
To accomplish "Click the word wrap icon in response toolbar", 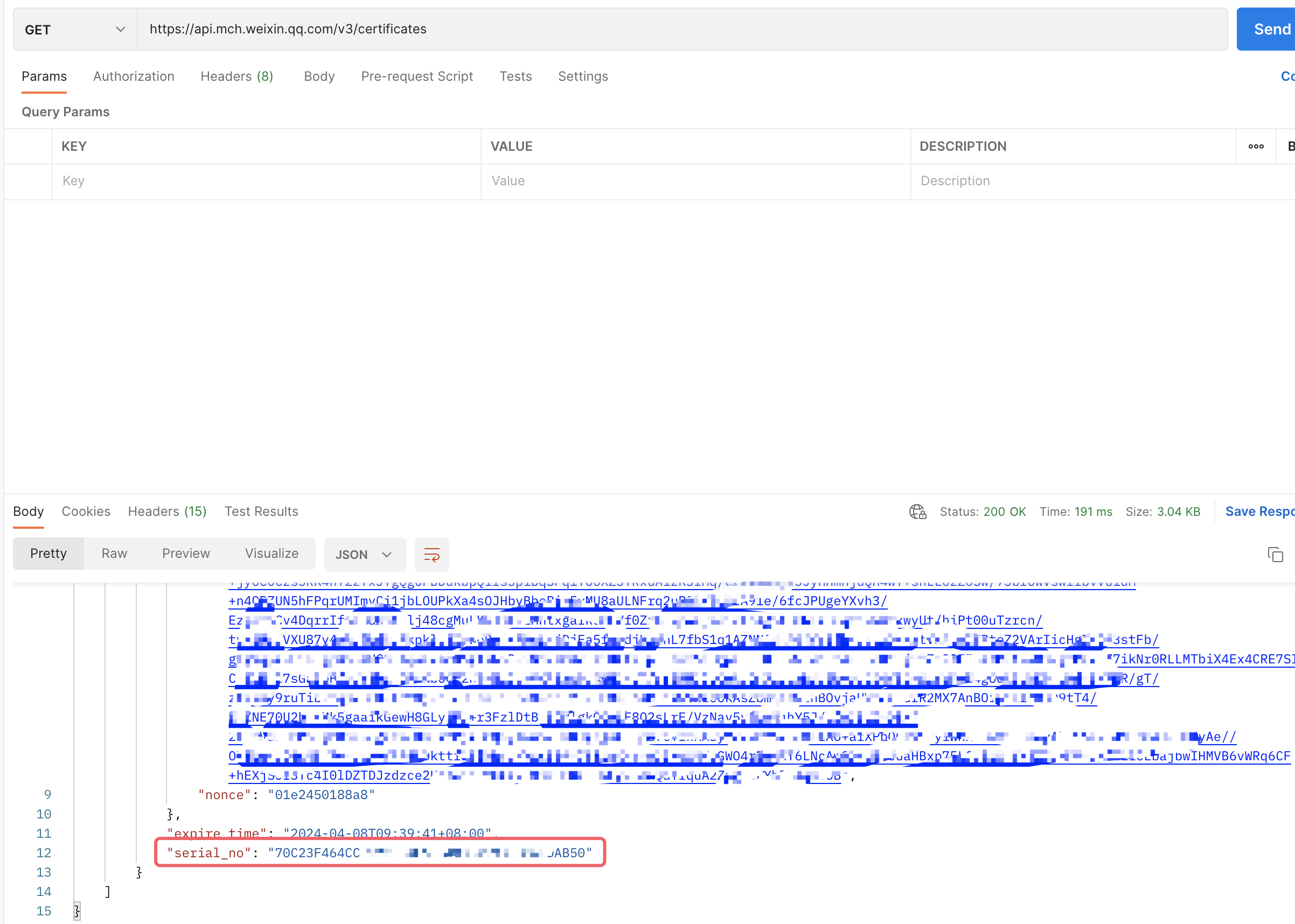I will [431, 554].
